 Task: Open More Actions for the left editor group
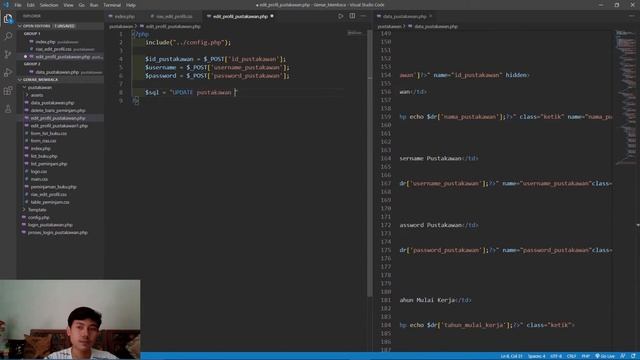pos(363,16)
